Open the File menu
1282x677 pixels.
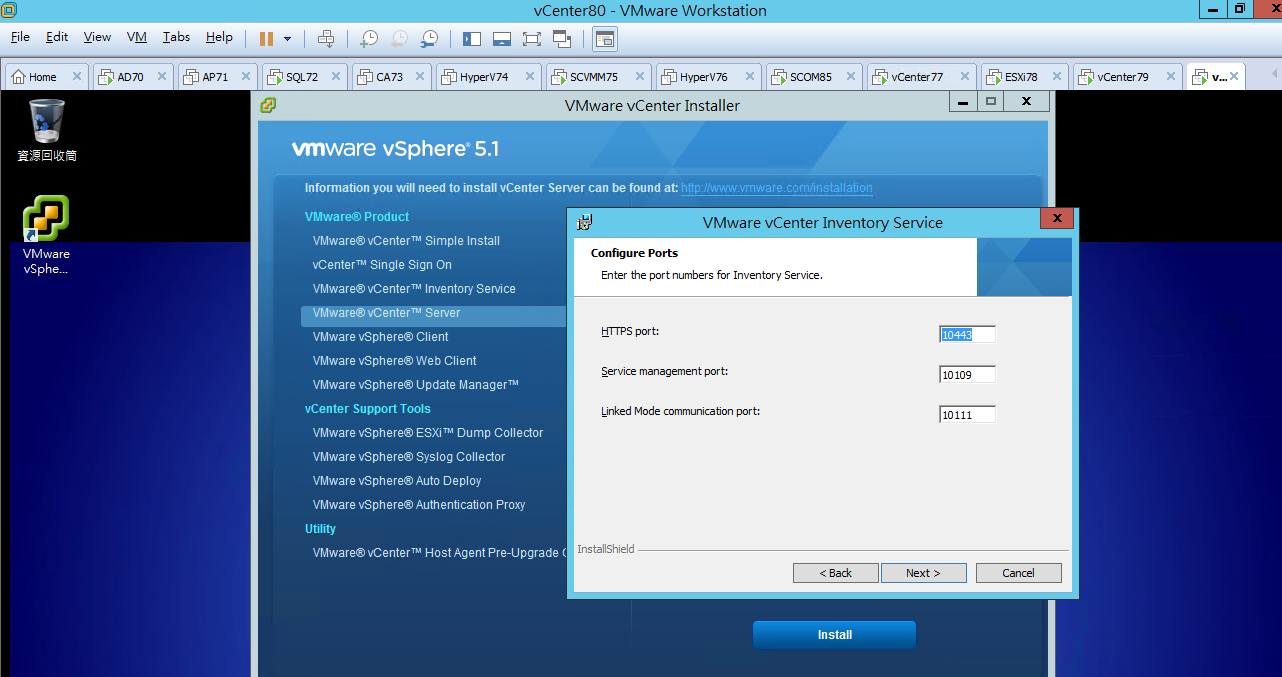(20, 37)
